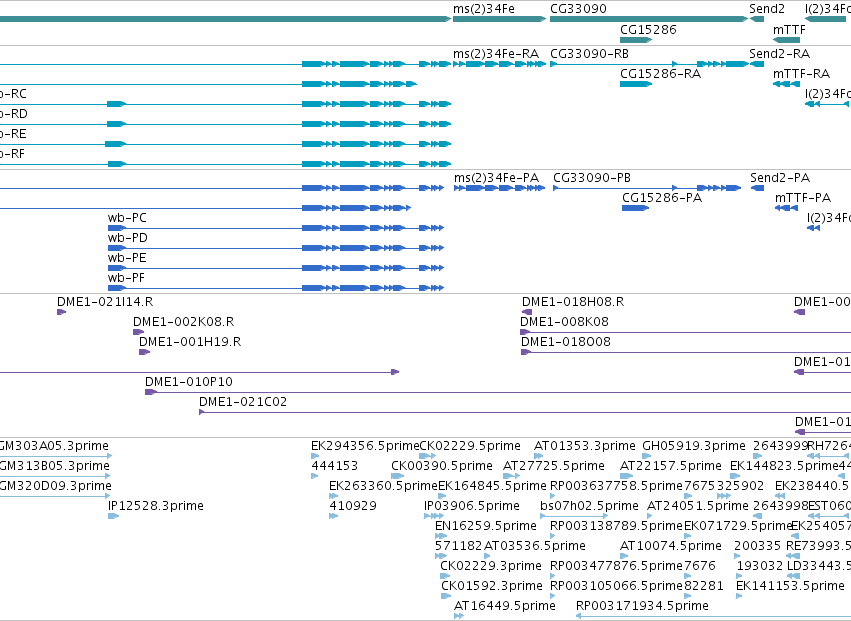
Task: Select the AT24051.5prime EST label
Action: [697, 506]
